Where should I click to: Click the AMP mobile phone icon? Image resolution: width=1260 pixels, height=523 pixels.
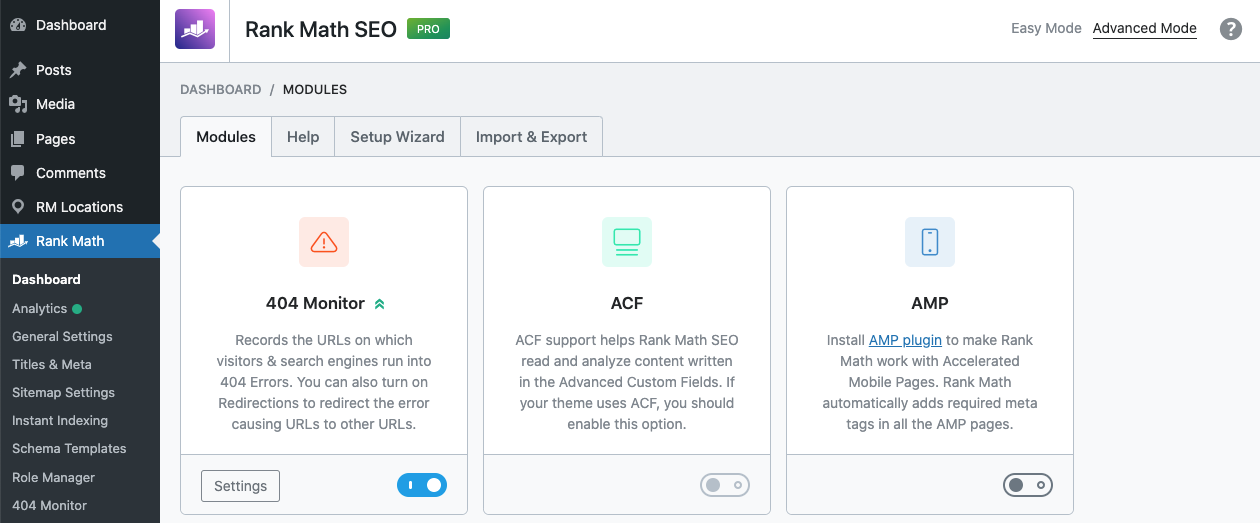click(930, 242)
